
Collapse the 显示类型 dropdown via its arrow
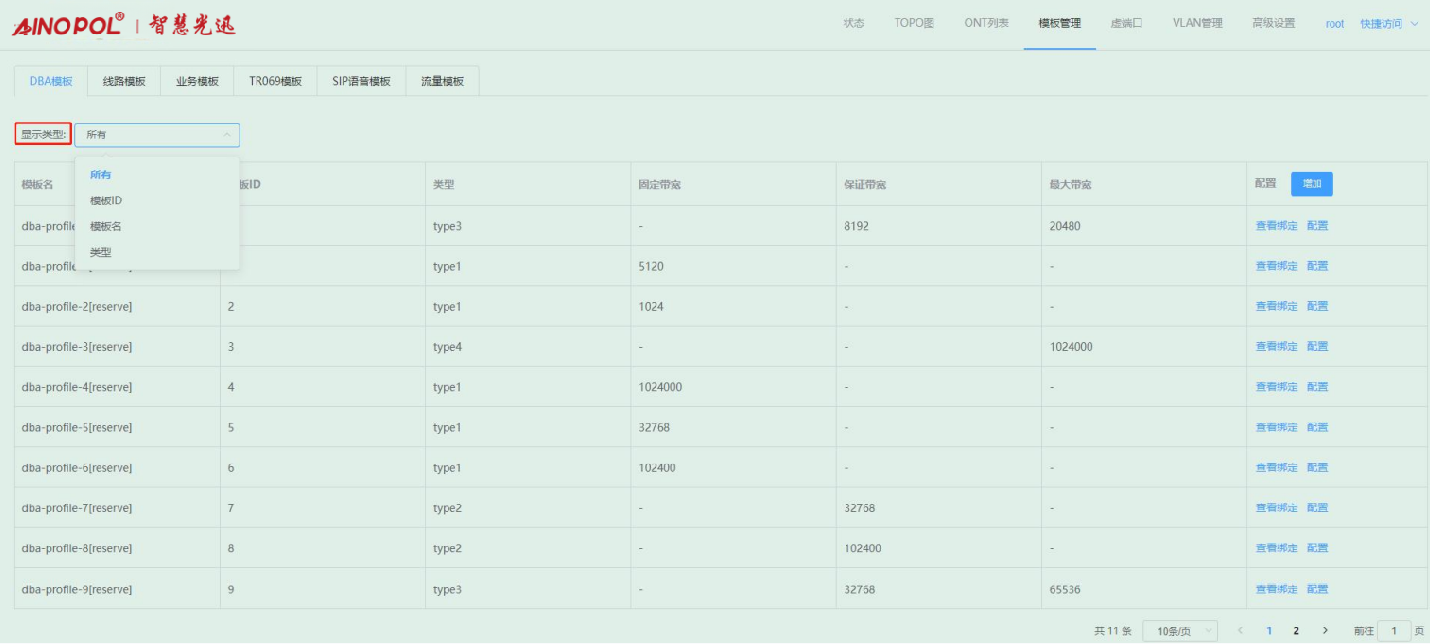(226, 135)
